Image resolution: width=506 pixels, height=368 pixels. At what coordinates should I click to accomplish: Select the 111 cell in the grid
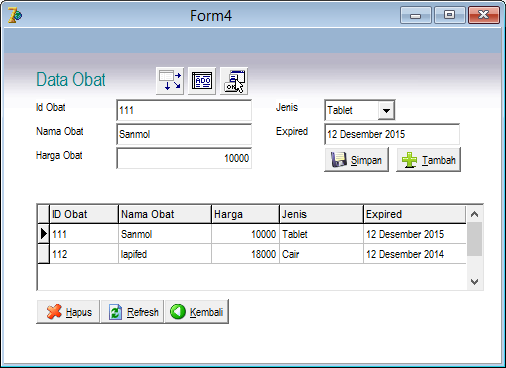coord(84,234)
